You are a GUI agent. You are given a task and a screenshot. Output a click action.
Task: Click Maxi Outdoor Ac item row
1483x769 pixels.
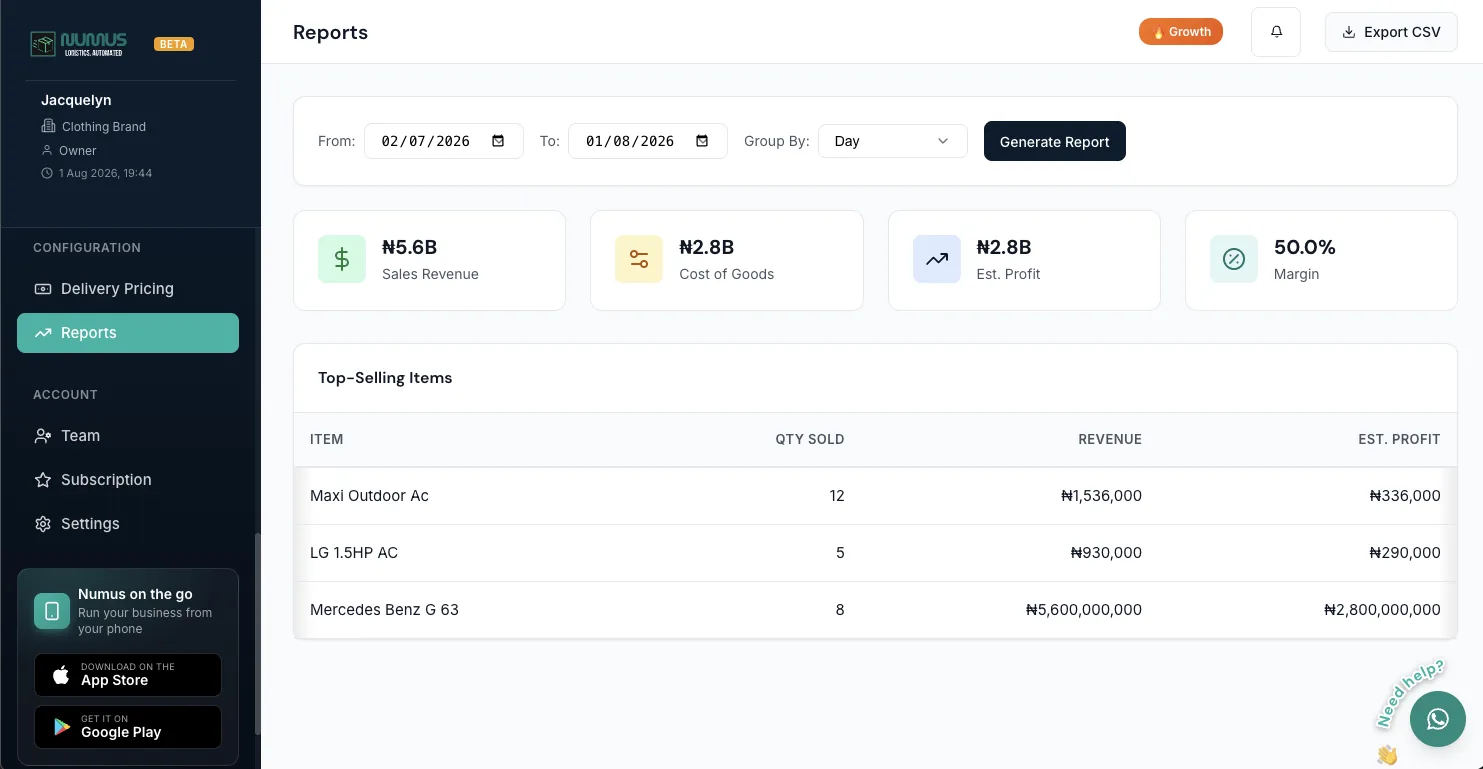tap(875, 496)
